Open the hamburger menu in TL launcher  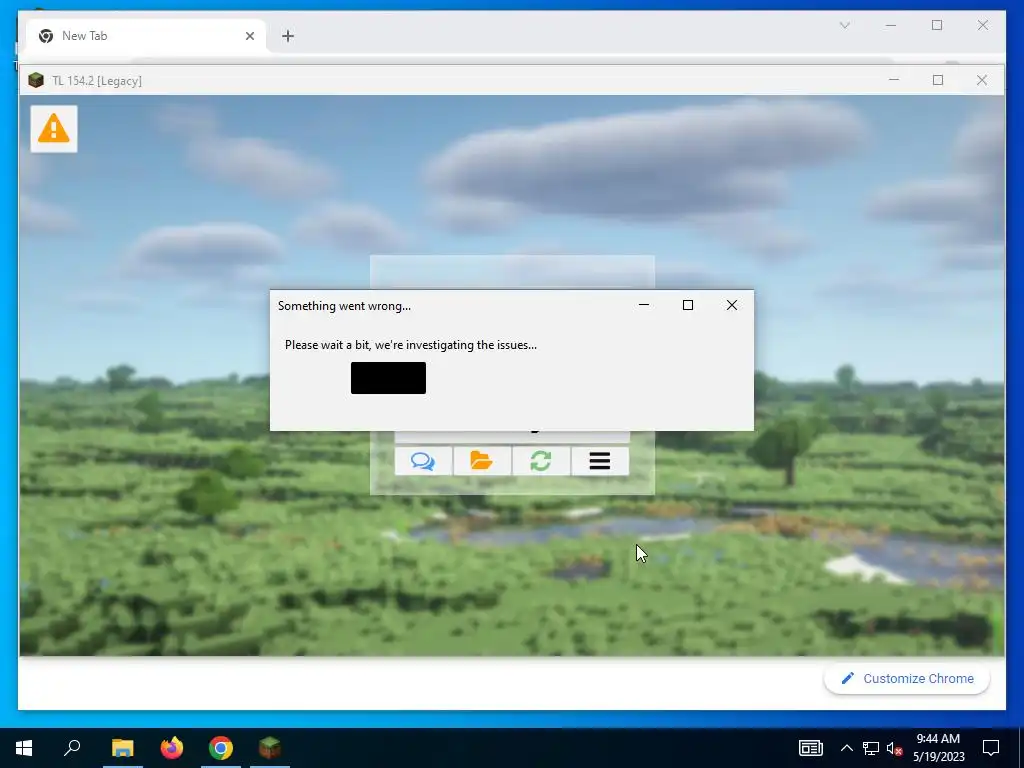[600, 461]
